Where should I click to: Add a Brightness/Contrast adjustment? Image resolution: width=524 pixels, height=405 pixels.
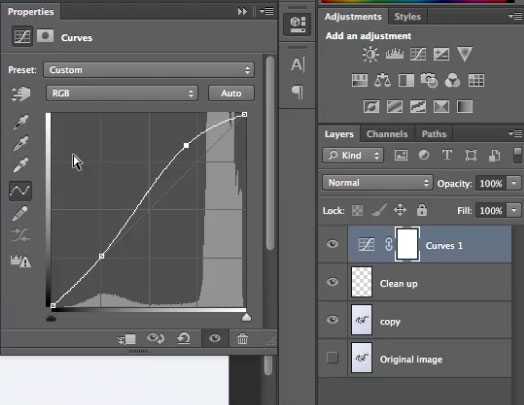point(370,54)
